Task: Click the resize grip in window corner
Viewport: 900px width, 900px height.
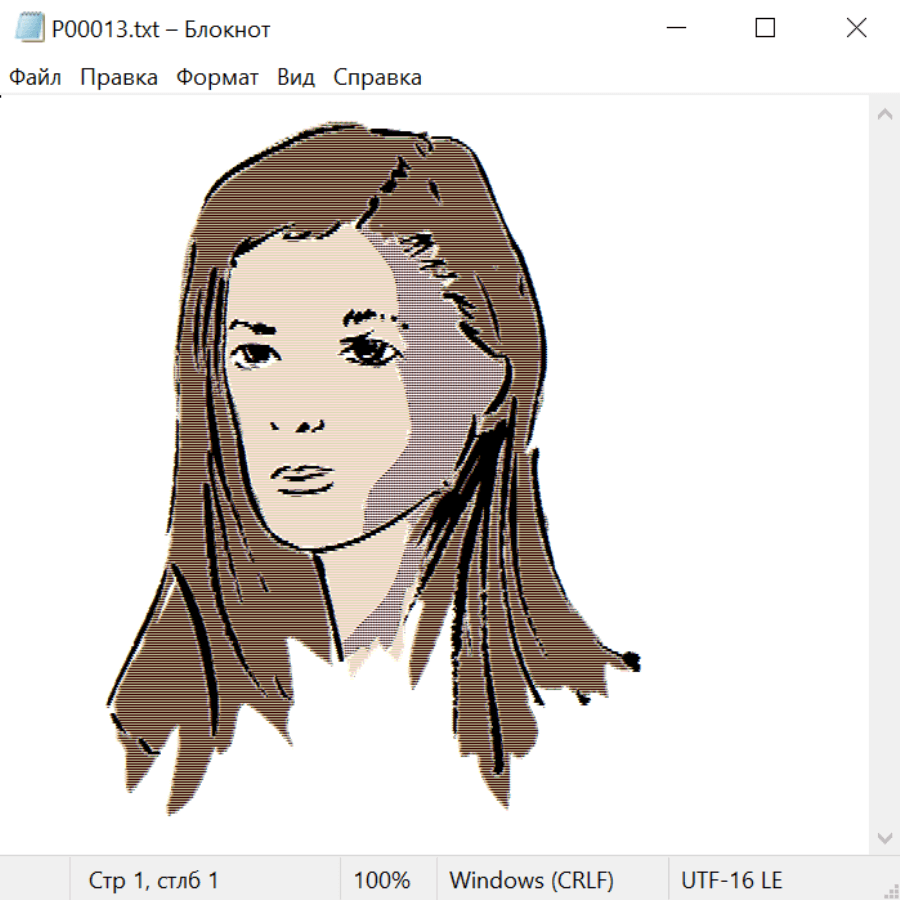Action: [x=890, y=890]
